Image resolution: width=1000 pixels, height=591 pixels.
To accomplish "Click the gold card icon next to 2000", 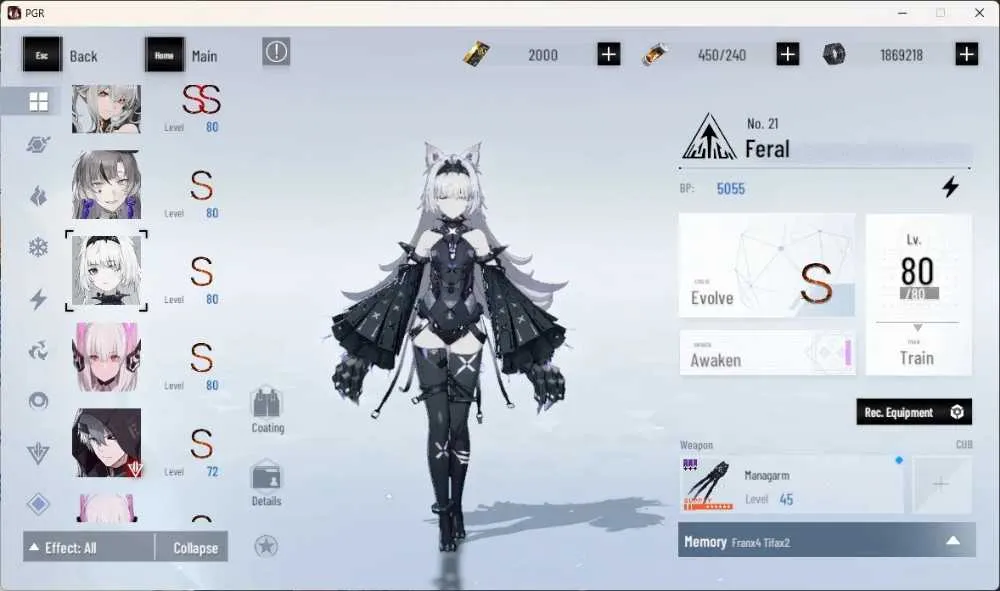I will coord(476,54).
